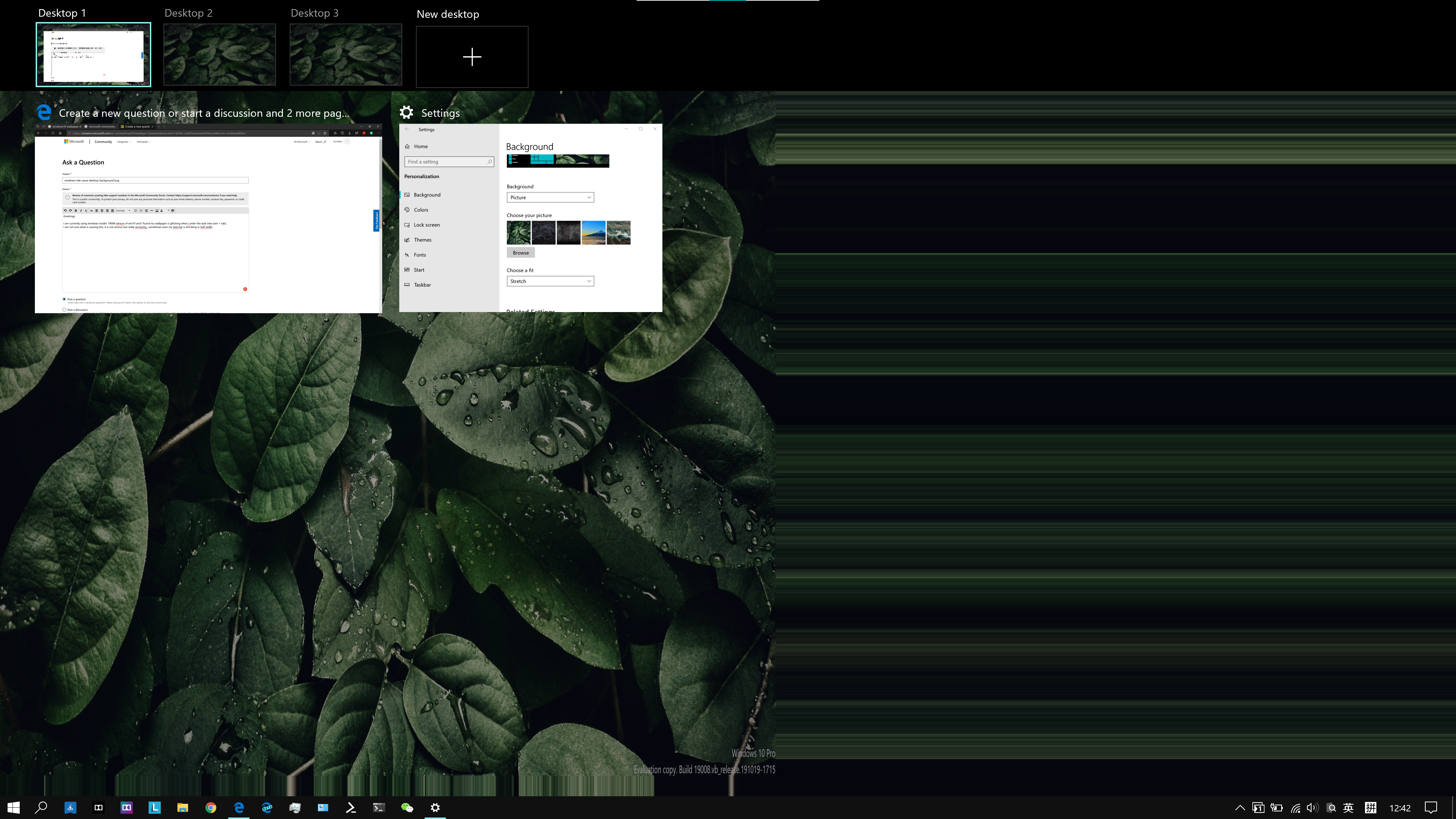Select the Post a discussion radio button
Viewport: 1456px width, 819px height.
coord(64,310)
